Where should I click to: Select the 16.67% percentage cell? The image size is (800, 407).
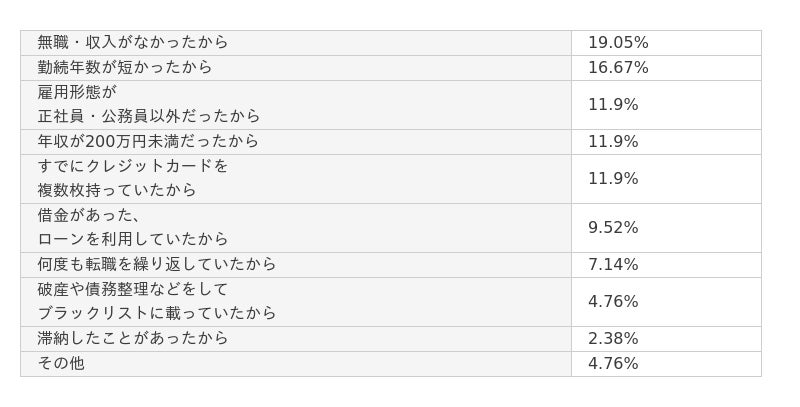tap(618, 68)
